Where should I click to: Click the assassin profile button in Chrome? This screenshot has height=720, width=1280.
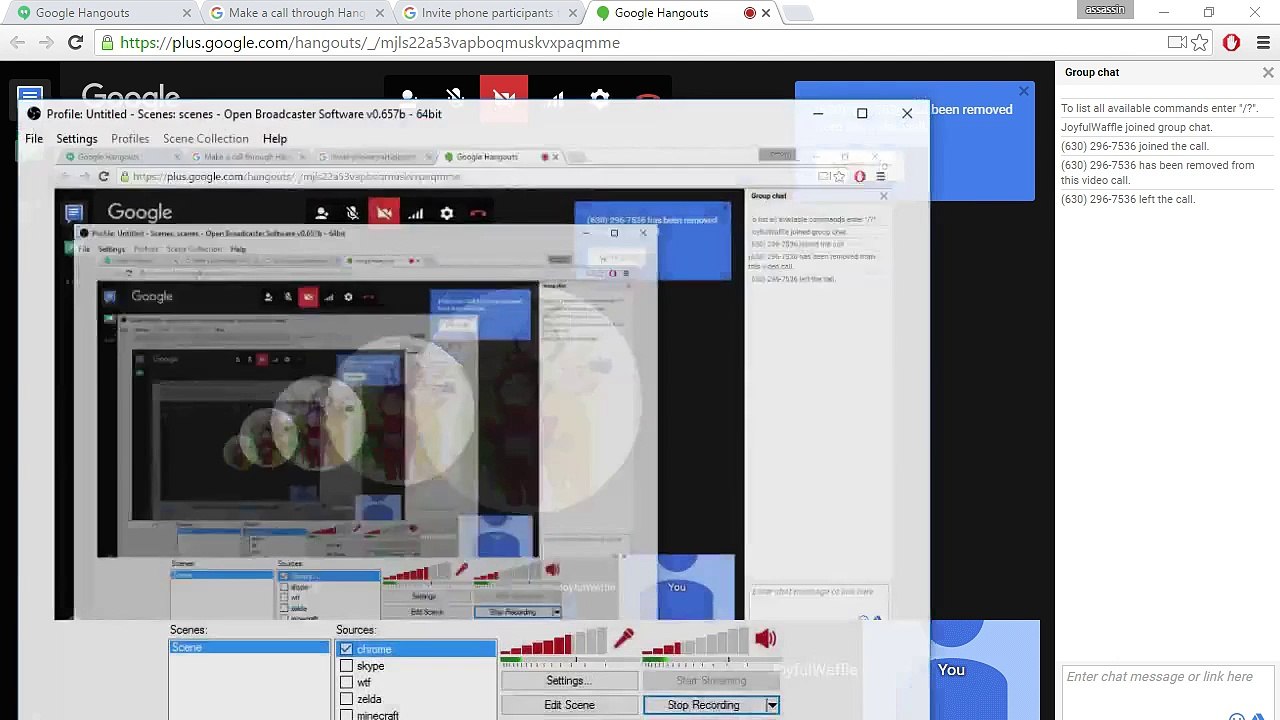1104,10
